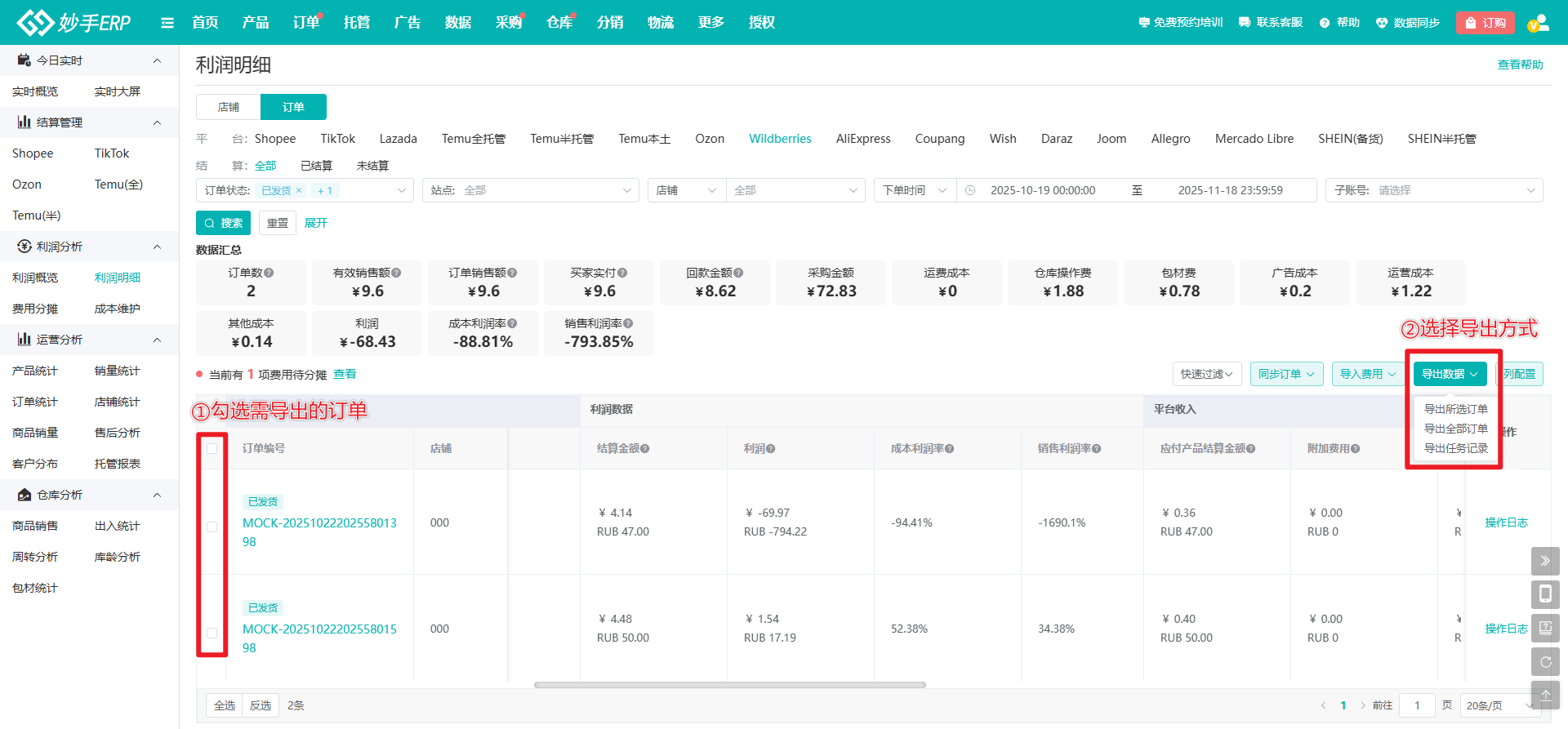This screenshot has width=1568, height=729.
Task: Open the user account avatar icon
Action: point(1538,23)
